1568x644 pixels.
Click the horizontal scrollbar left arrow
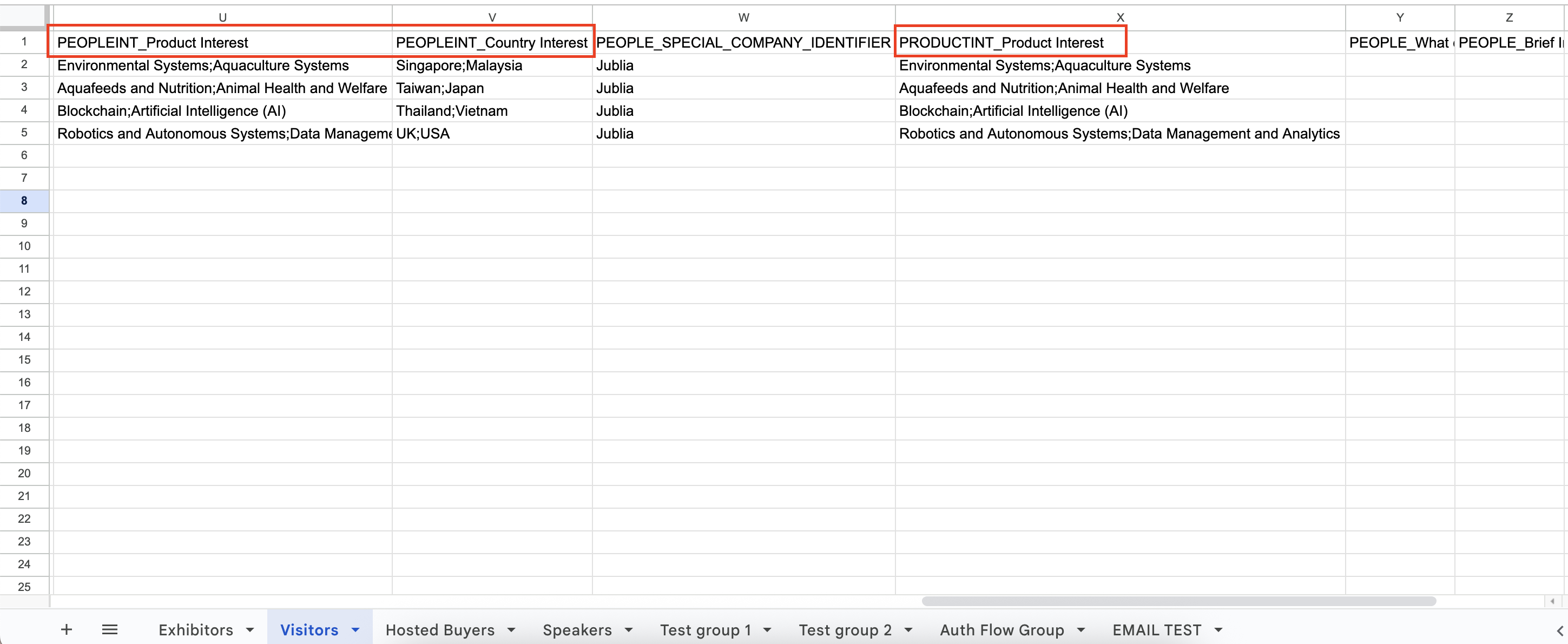1552,601
